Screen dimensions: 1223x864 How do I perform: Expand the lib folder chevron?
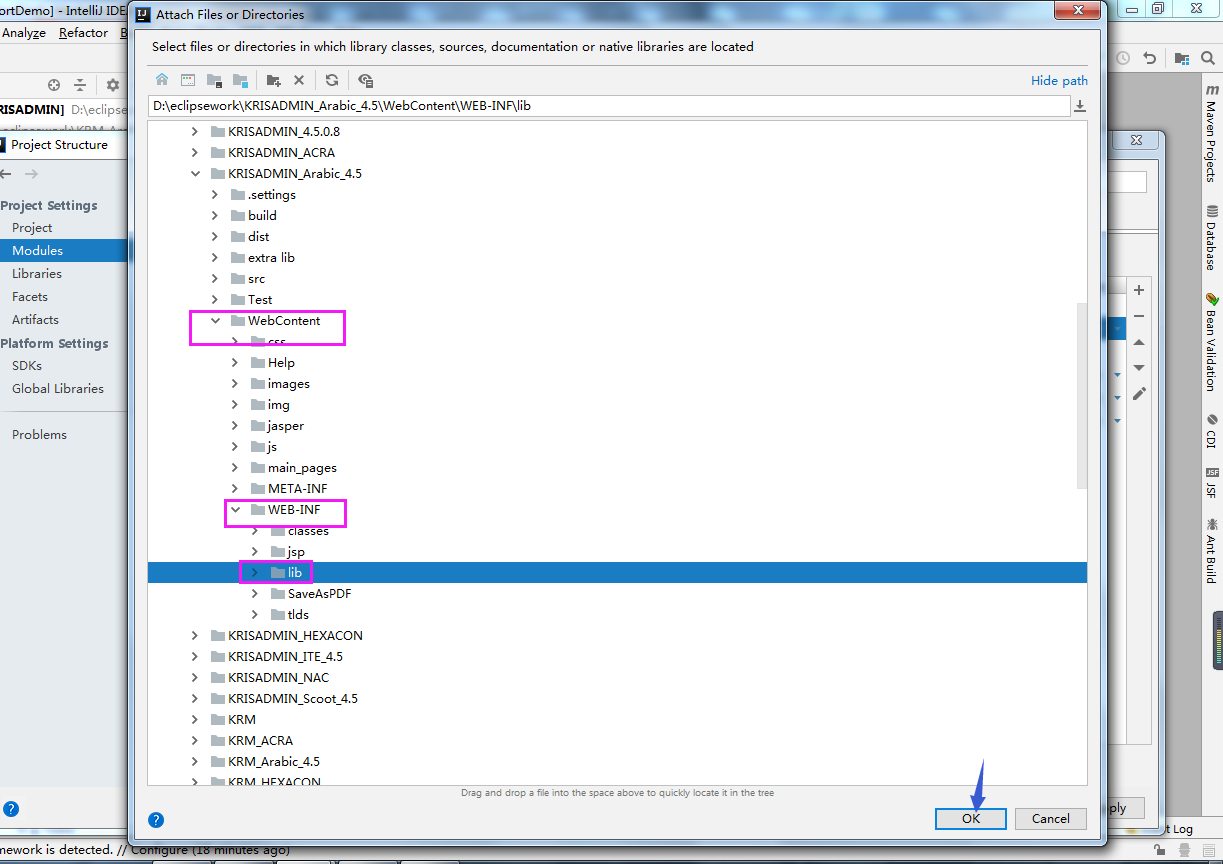pos(255,572)
